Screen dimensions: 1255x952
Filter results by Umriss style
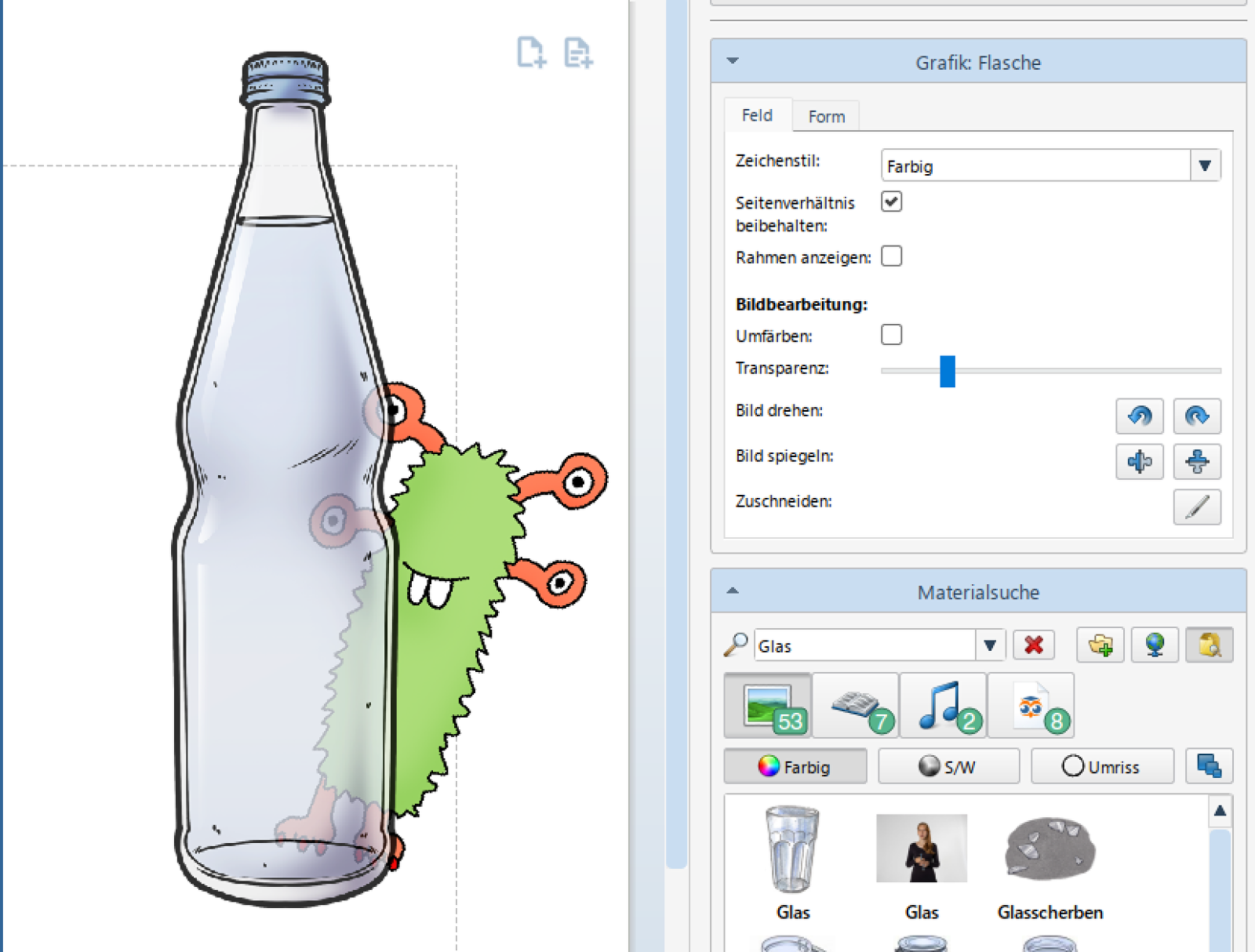[x=1101, y=766]
